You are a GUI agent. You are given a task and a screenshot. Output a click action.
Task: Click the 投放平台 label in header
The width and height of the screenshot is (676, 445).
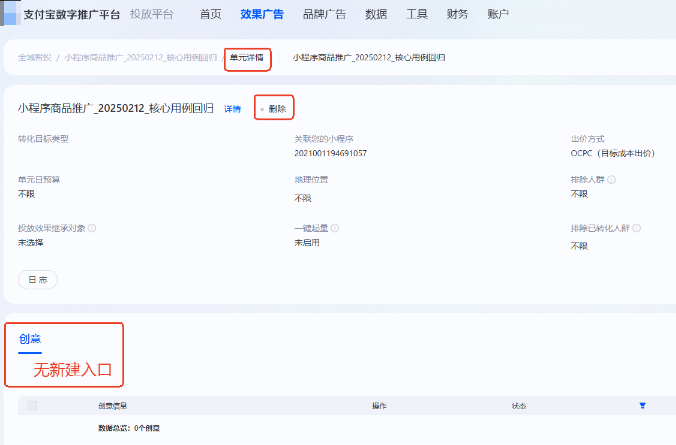pos(152,14)
